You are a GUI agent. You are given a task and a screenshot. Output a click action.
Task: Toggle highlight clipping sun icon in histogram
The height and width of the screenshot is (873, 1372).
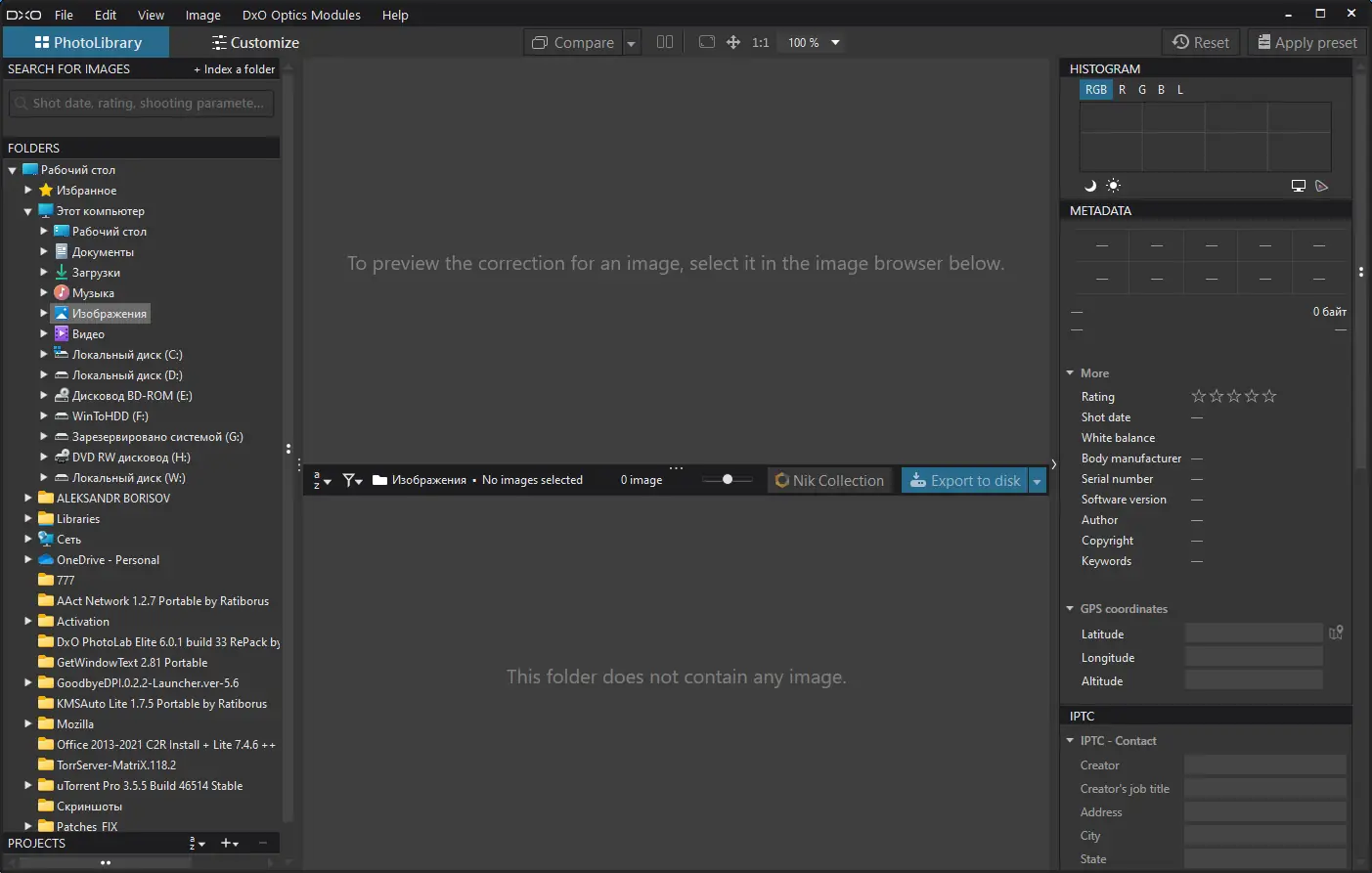[x=1113, y=186]
